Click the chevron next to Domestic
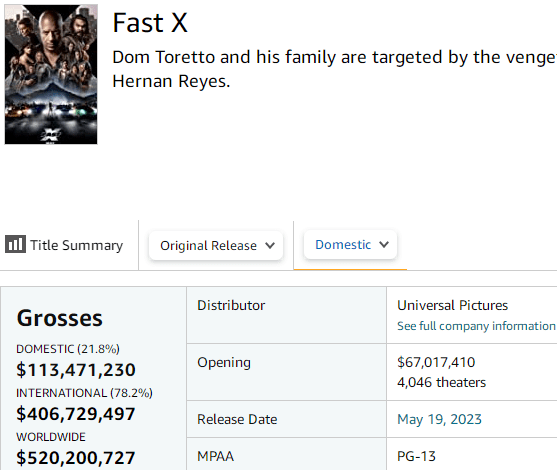Screen dimensions: 557x470 click(x=384, y=244)
